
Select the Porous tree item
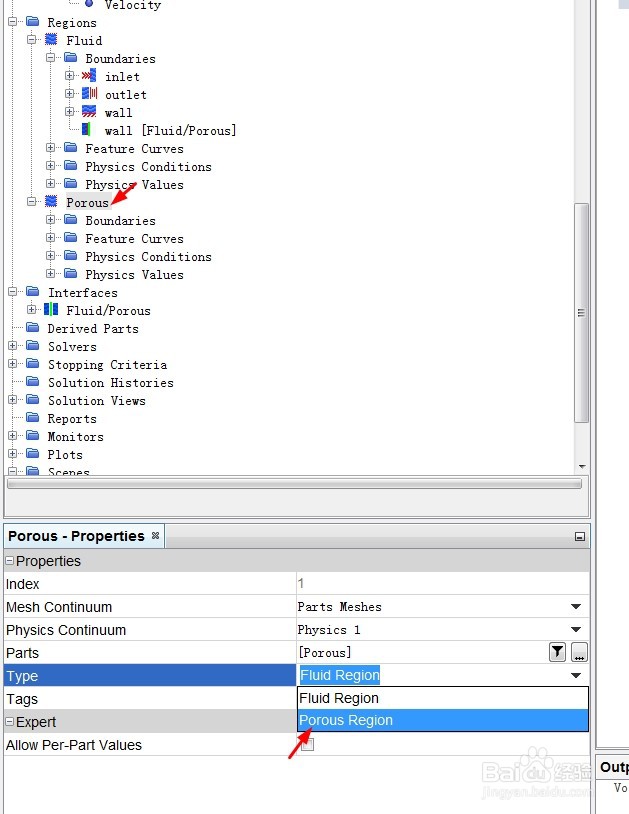[88, 202]
